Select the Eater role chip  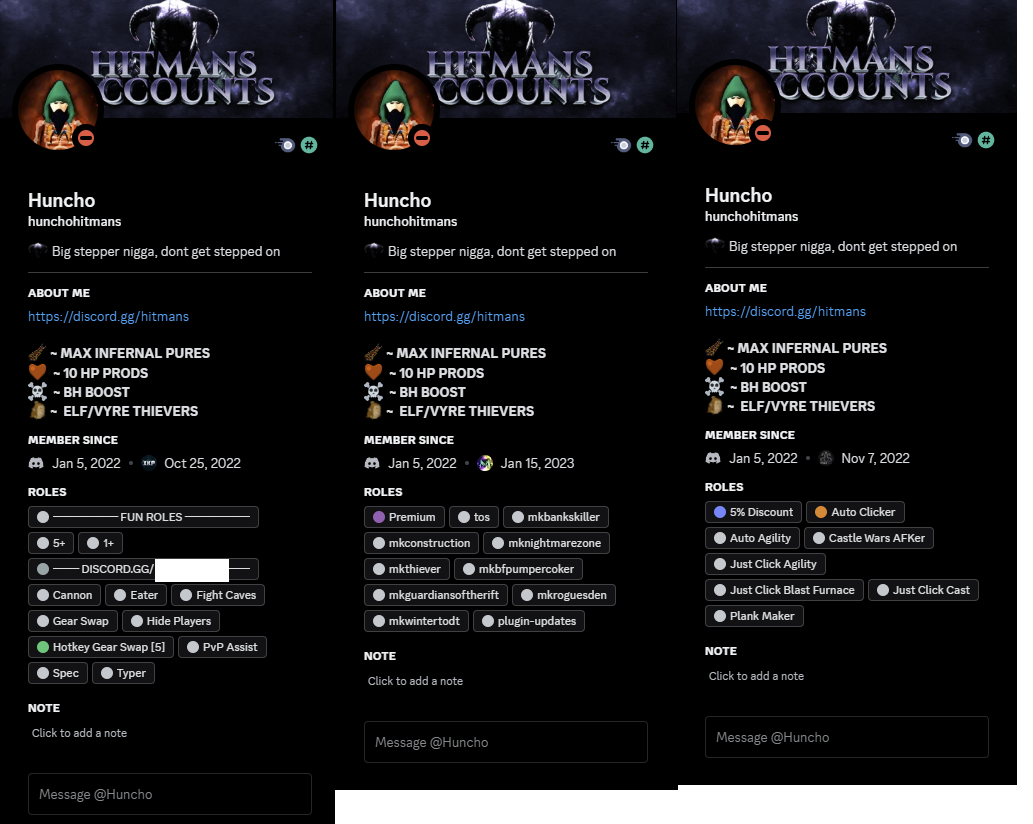[136, 595]
